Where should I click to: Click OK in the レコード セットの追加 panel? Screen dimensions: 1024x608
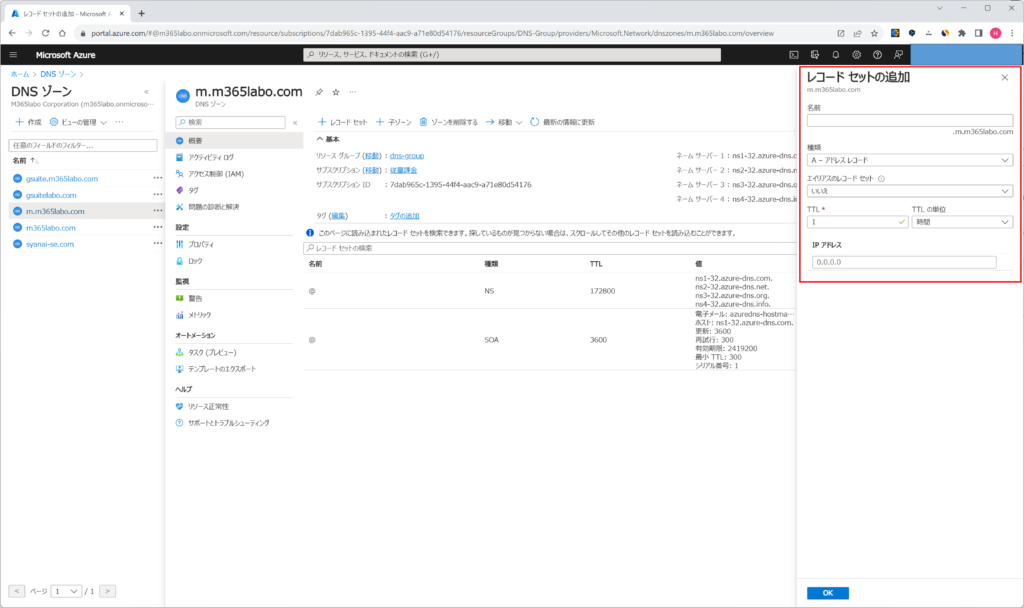[x=827, y=593]
